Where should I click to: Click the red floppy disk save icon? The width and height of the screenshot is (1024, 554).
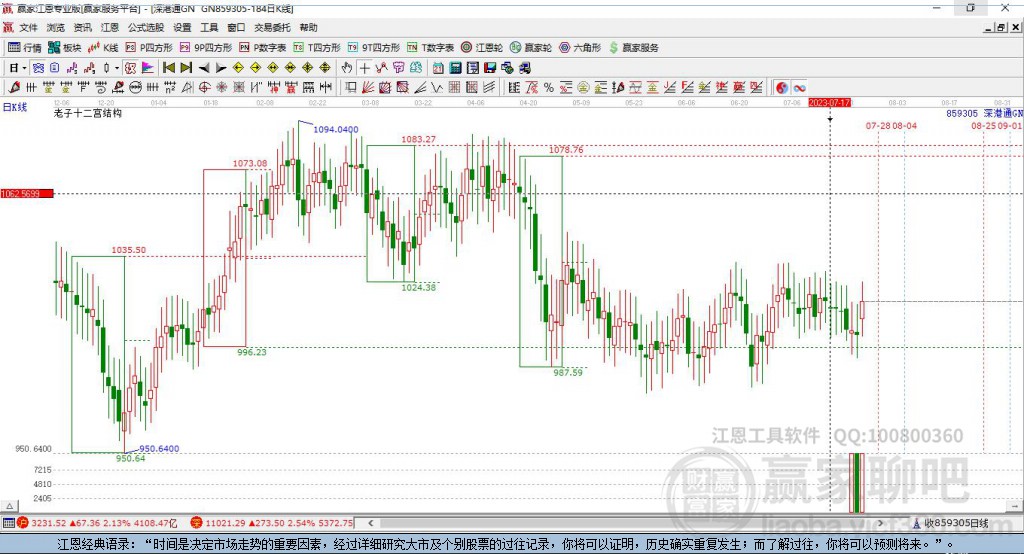[490, 68]
